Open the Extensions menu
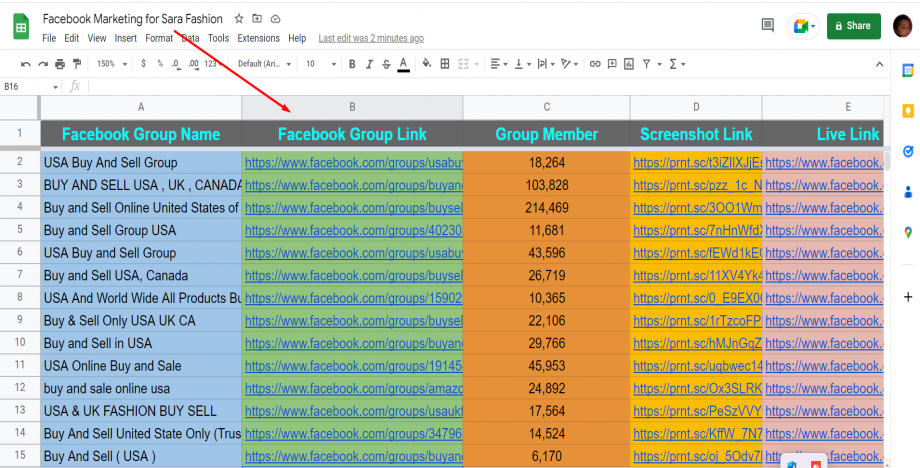Screen dimensions: 920x468 (258, 38)
